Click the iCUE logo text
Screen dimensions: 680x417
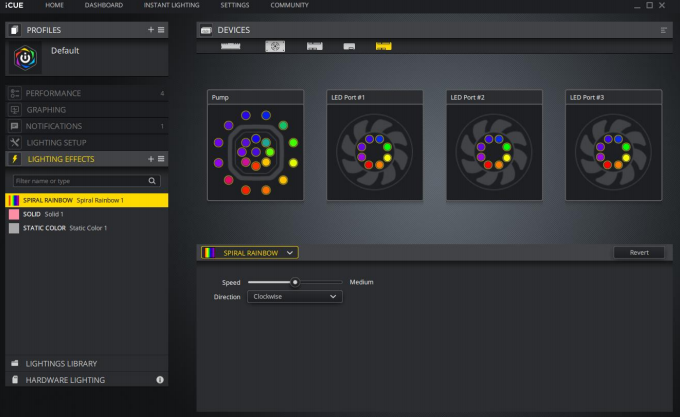(x=14, y=5)
